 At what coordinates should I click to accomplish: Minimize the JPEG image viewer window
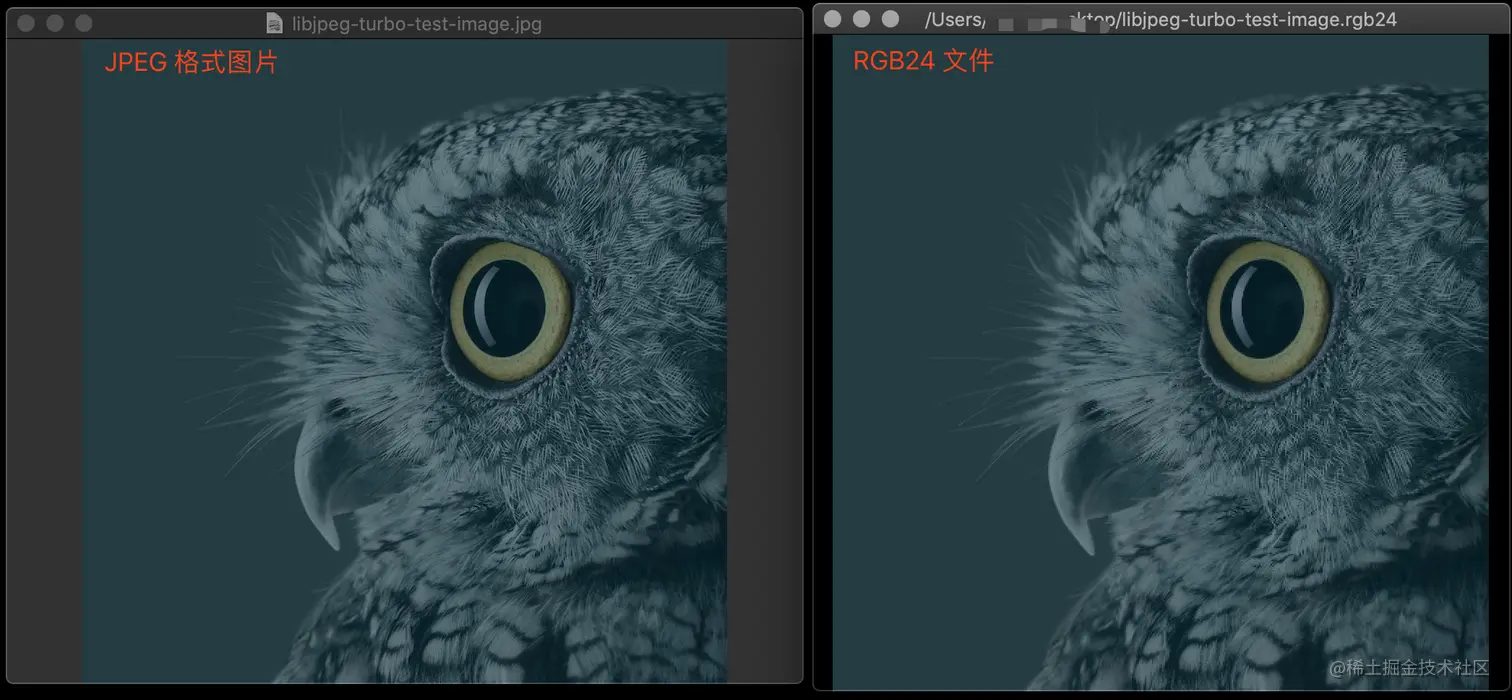tap(55, 23)
